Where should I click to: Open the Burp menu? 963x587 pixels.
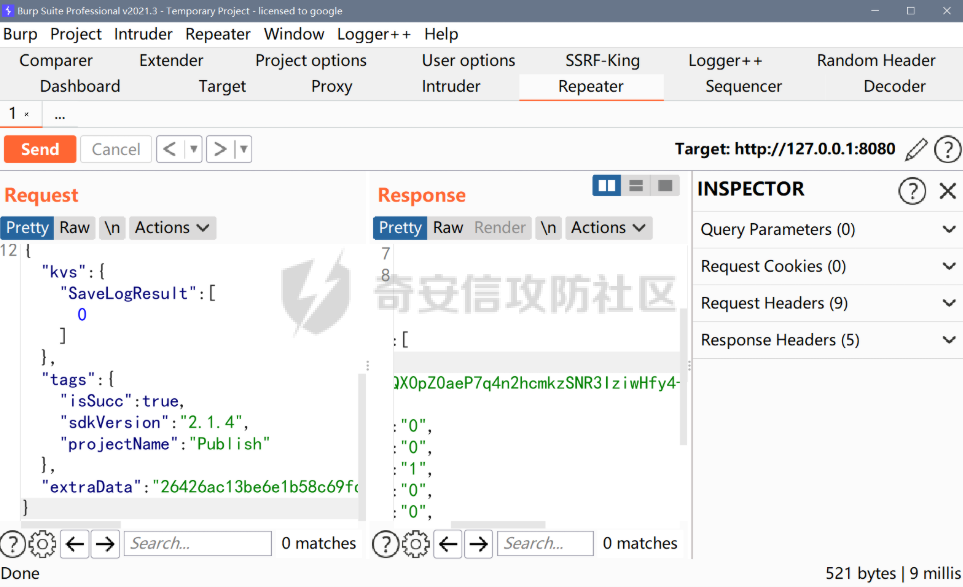click(20, 34)
